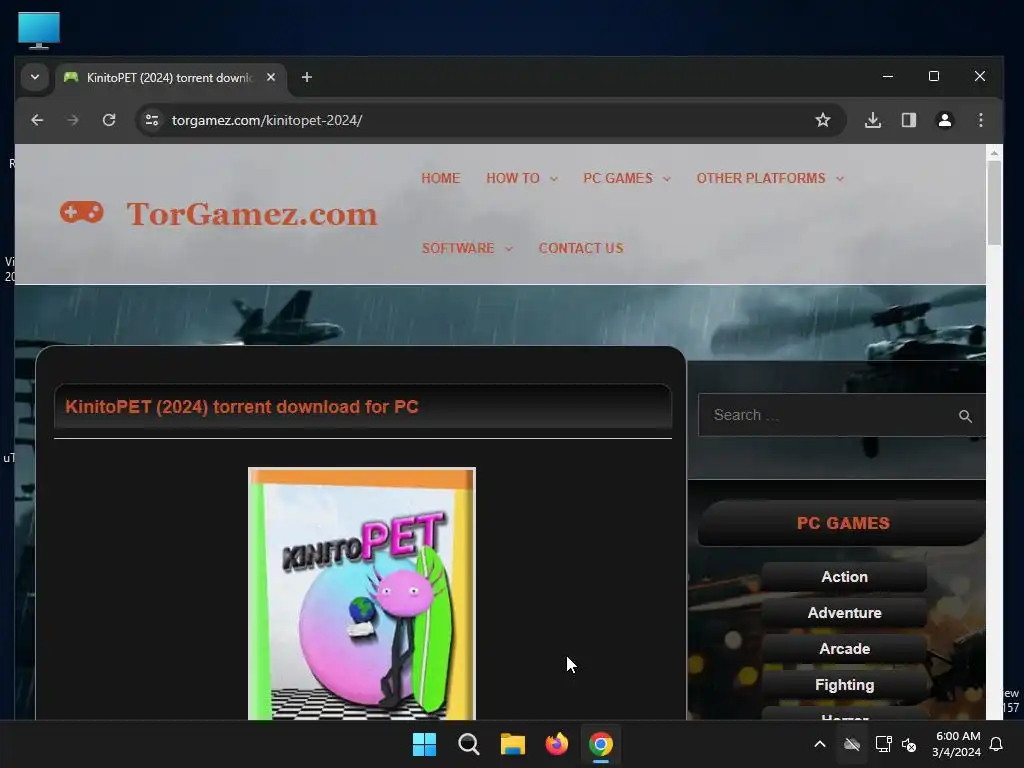Open the notifications bell icon
Screen dimensions: 1024x768
996,744
